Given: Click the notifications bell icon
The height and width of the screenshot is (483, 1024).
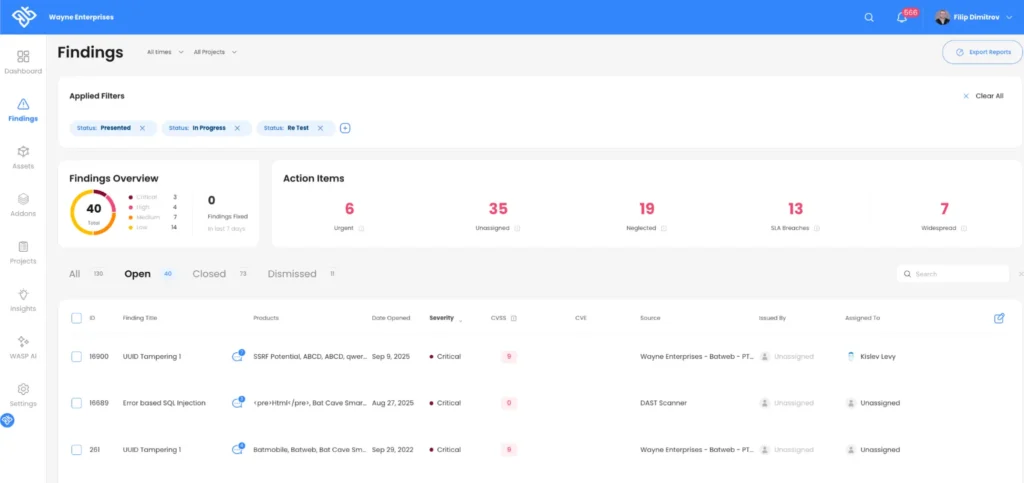Looking at the screenshot, I should tap(902, 17).
